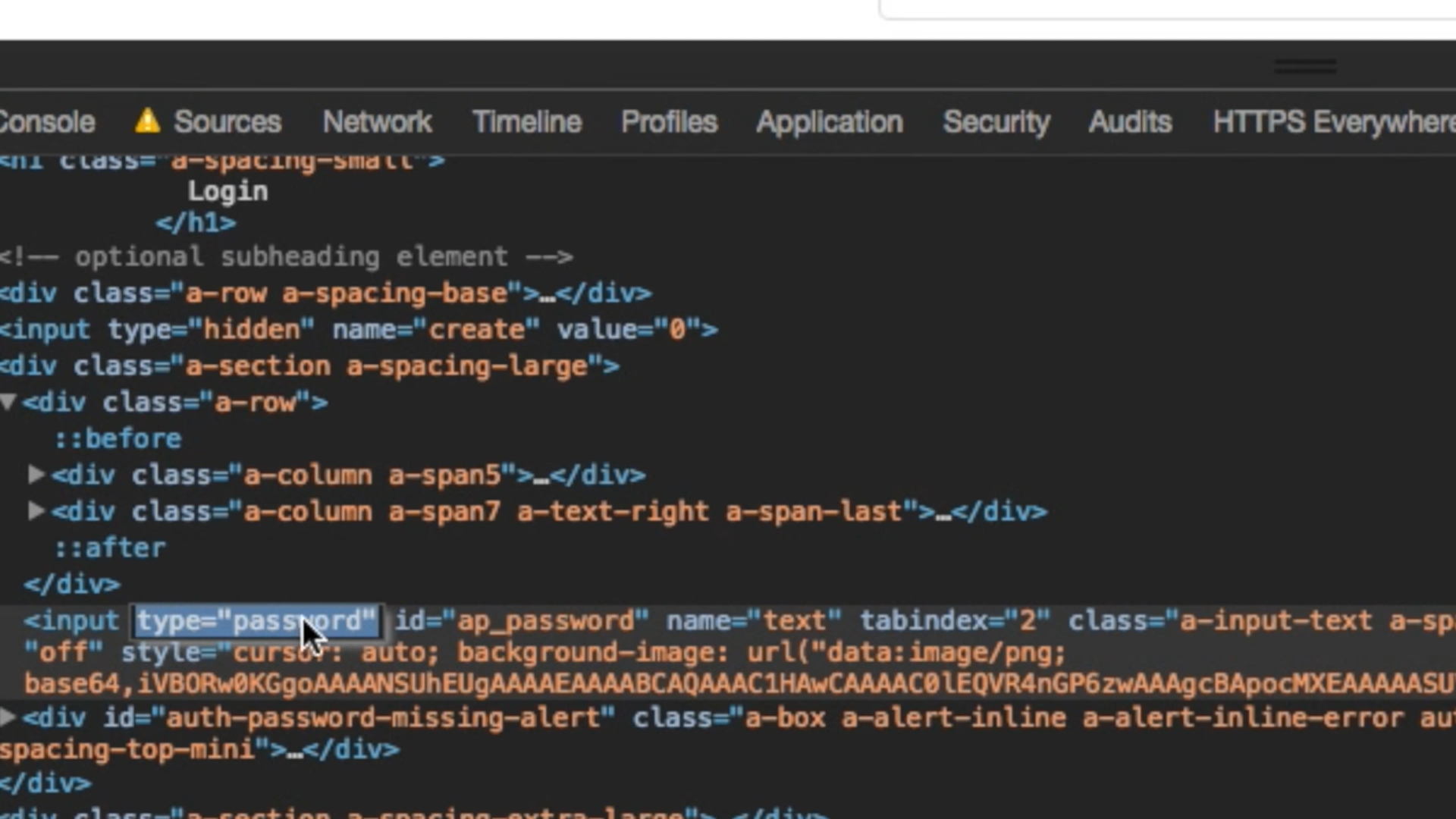1456x819 pixels.
Task: Select the highlighted type="password" attribute
Action: (x=256, y=621)
